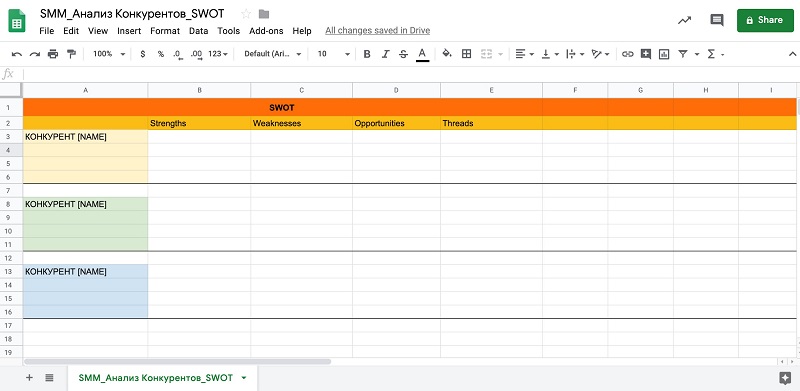Open the comment history icon

[717, 20]
